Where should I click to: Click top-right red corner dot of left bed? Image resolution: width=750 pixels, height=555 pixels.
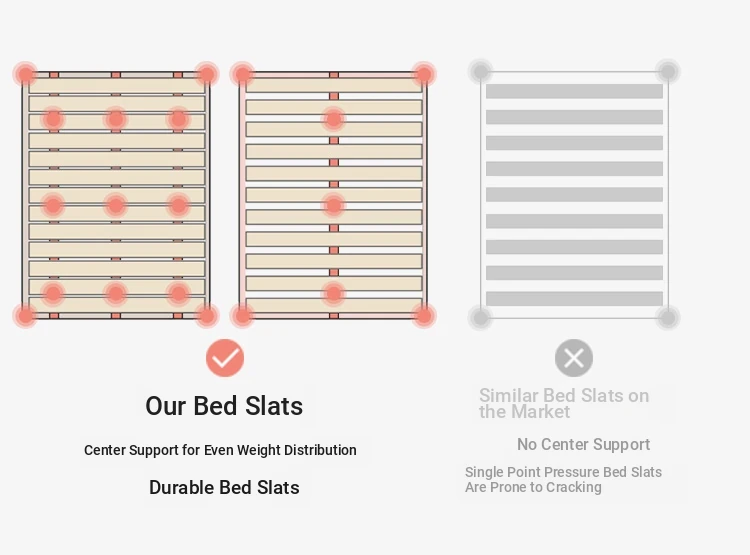coord(207,74)
